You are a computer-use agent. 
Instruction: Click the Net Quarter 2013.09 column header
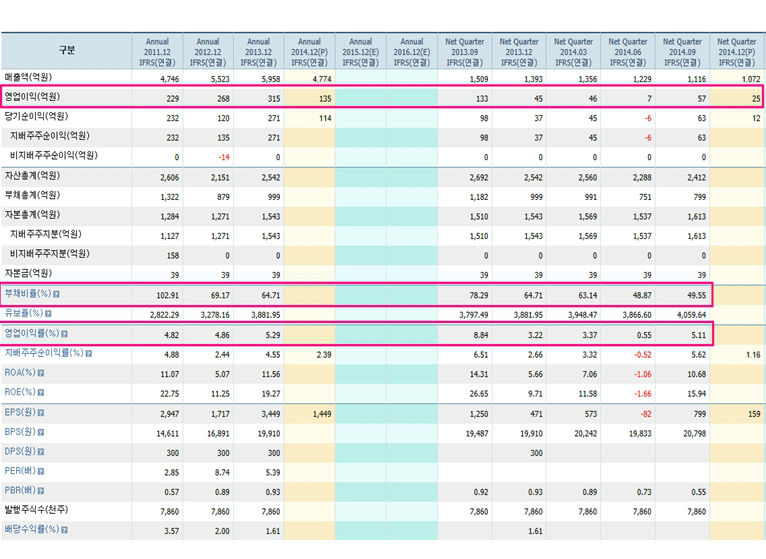[x=466, y=51]
